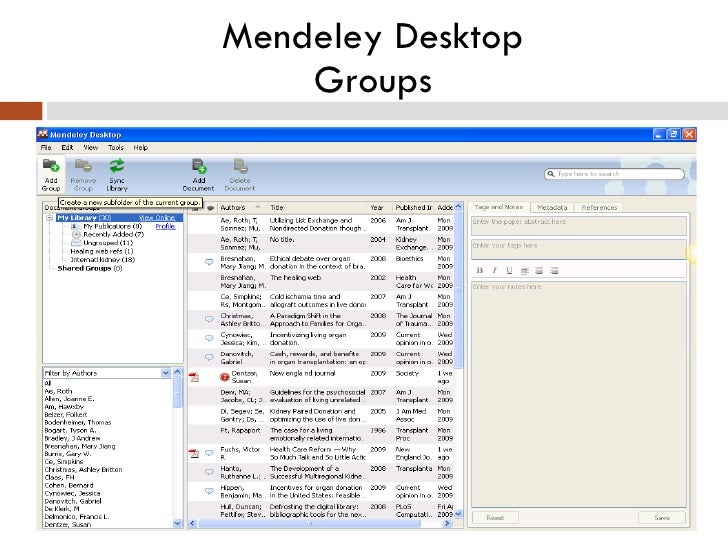Click the Remove Group toolbar icon
Screen dimensions: 728x546
click(x=83, y=166)
